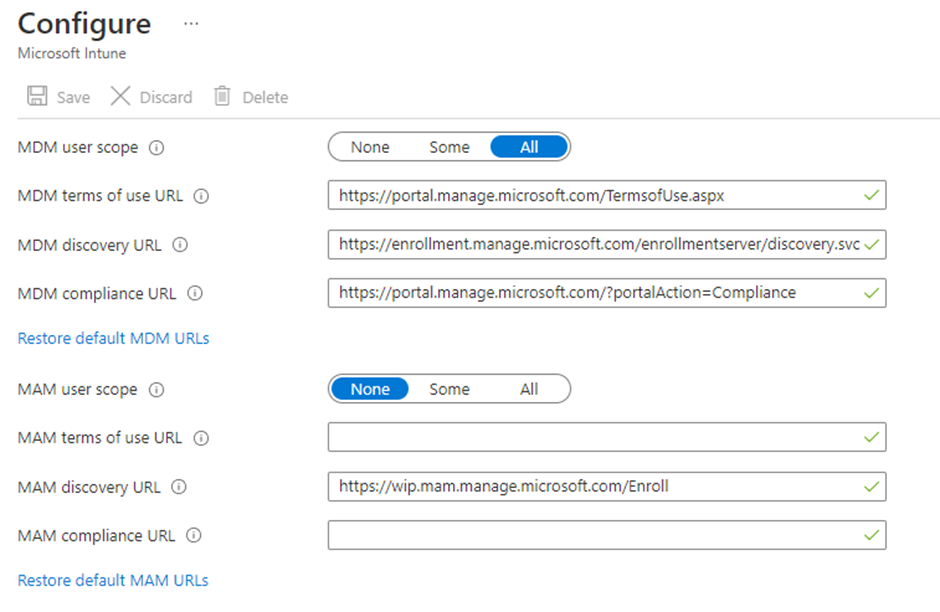Click the MAM terms of use URL label
The width and height of the screenshot is (940, 612).
(100, 438)
